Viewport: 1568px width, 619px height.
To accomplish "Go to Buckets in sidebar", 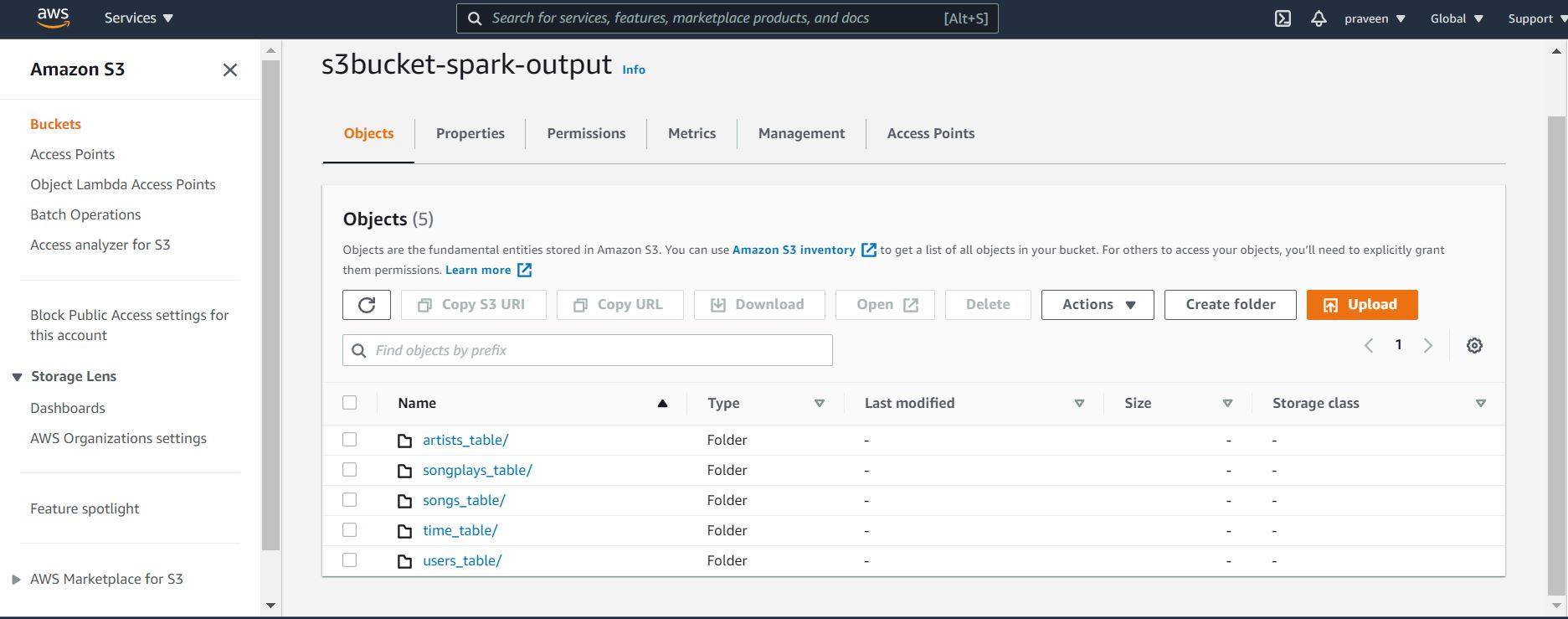I will pyautogui.click(x=55, y=124).
